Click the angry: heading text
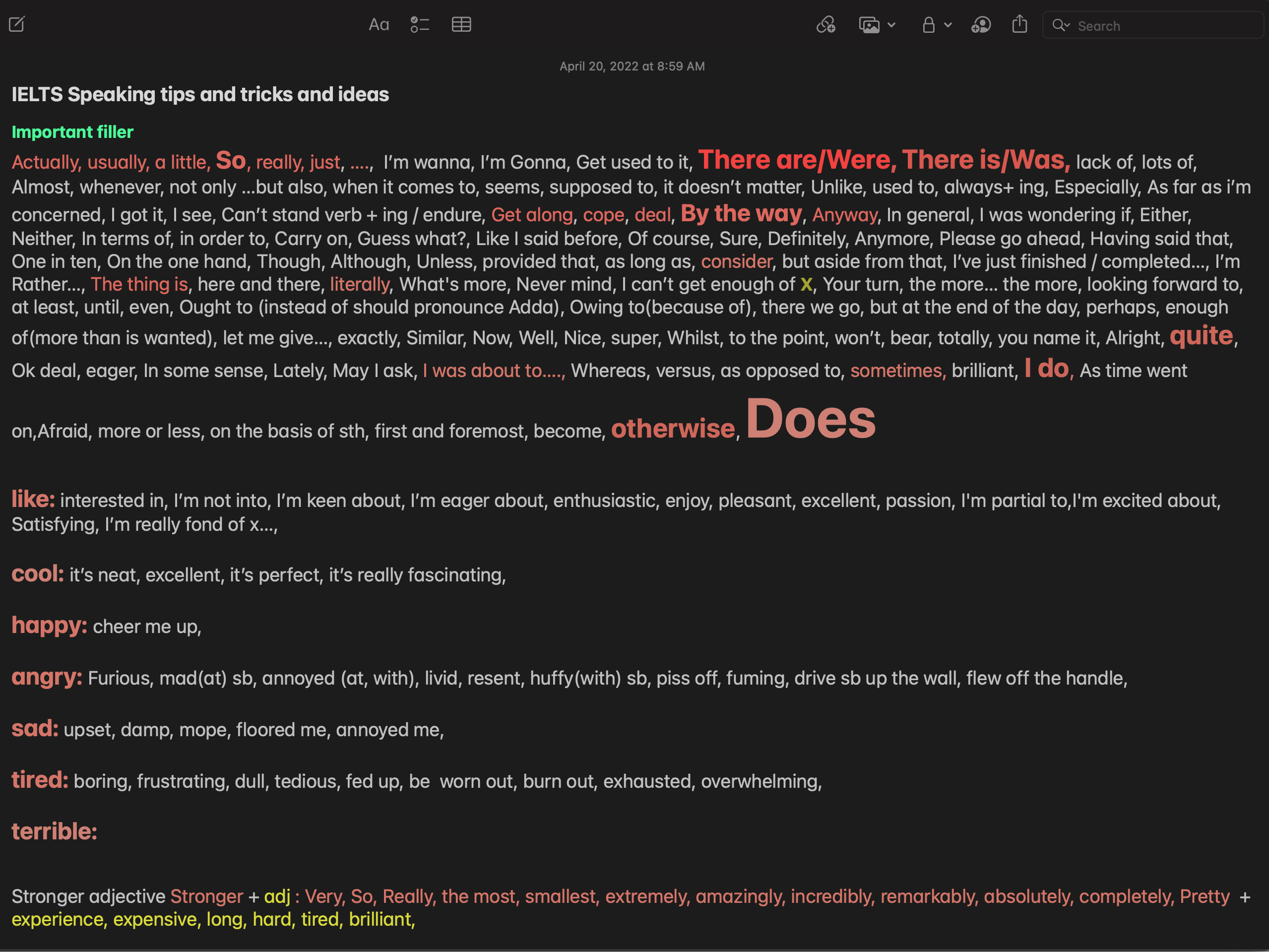This screenshot has height=952, width=1269. 47,677
